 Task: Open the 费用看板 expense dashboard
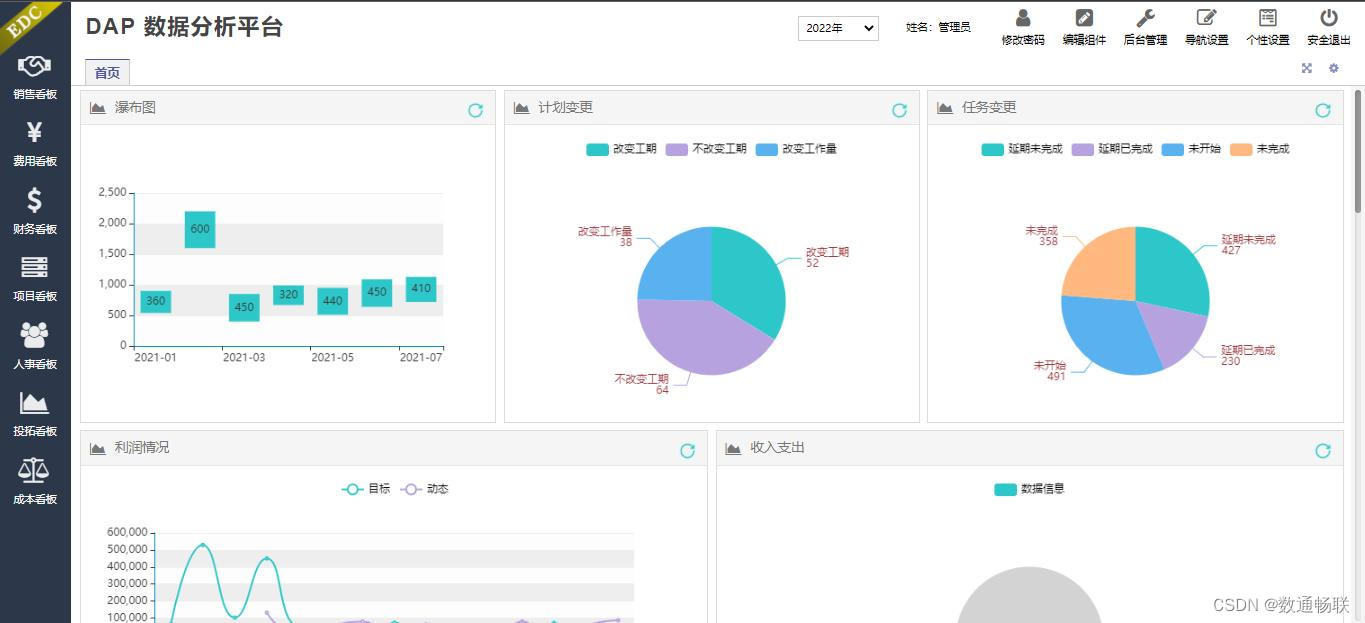tap(35, 144)
